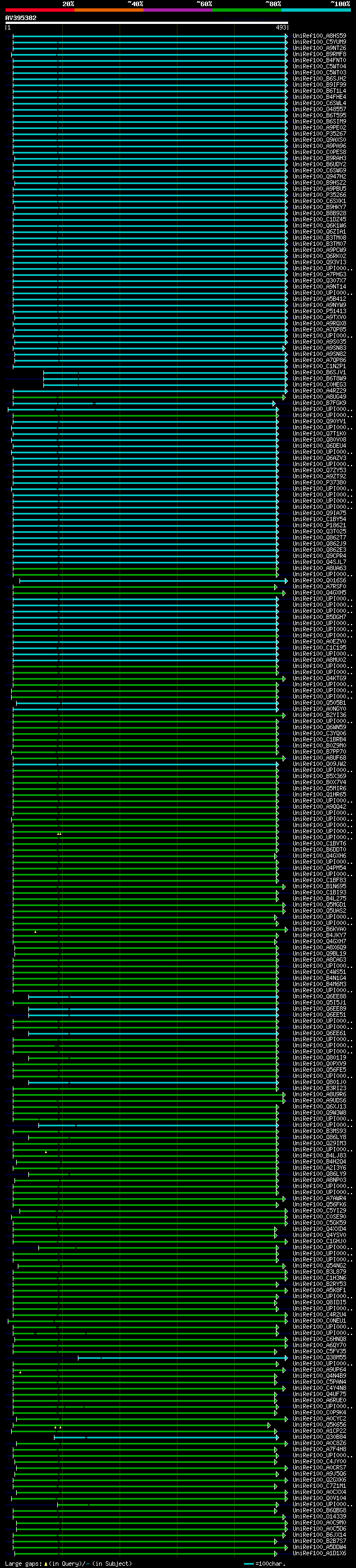Click hit name UniRef100_P18621
Viewport: 356px width, 1568px height.
pyautogui.click(x=319, y=525)
